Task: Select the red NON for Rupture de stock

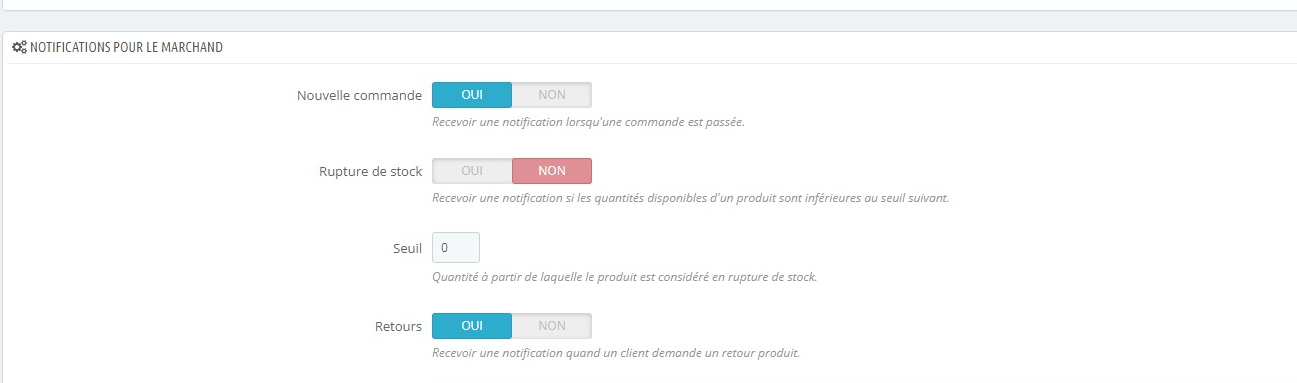Action: 552,171
